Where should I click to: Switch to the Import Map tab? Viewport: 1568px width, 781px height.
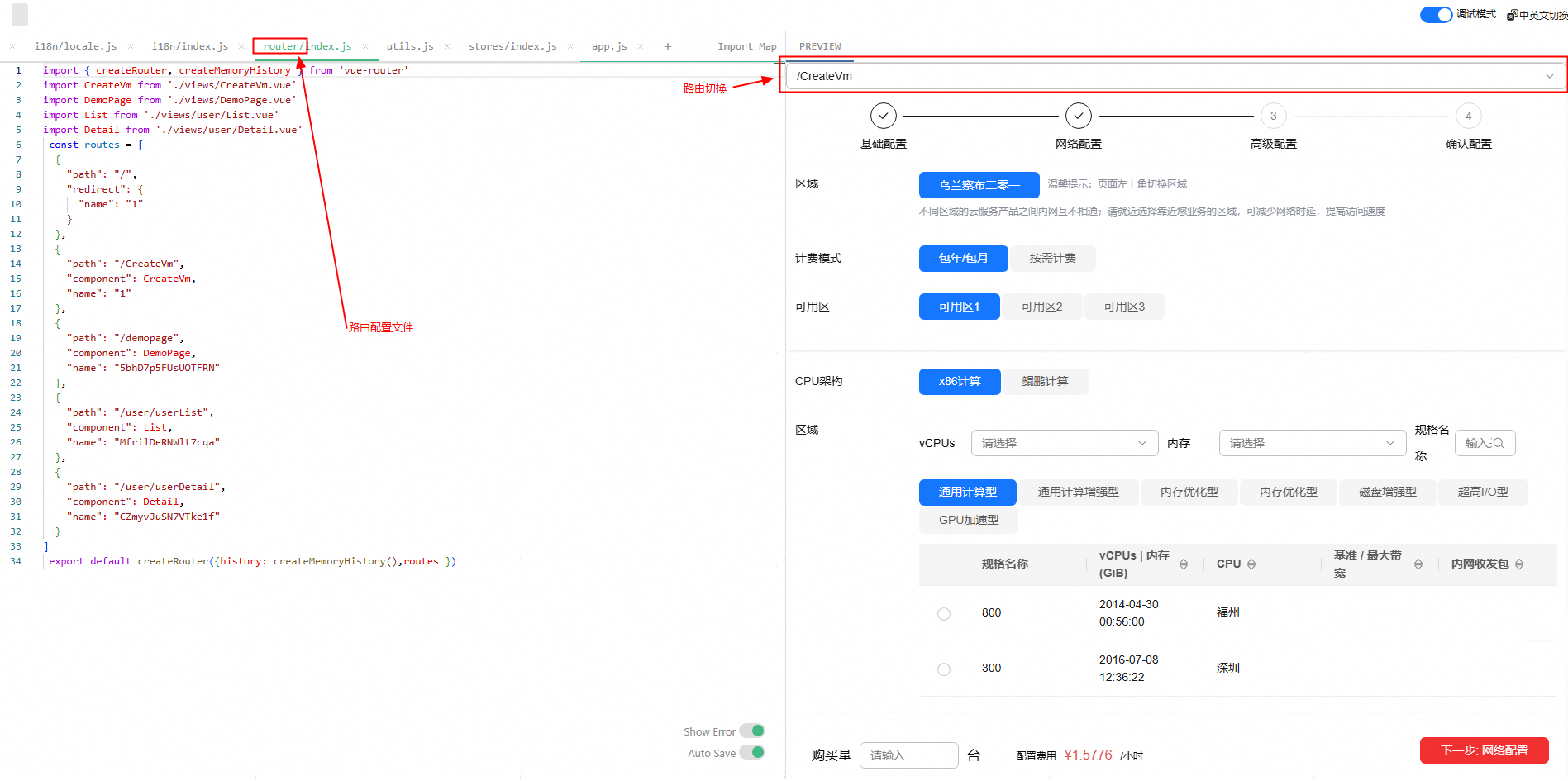tap(746, 46)
